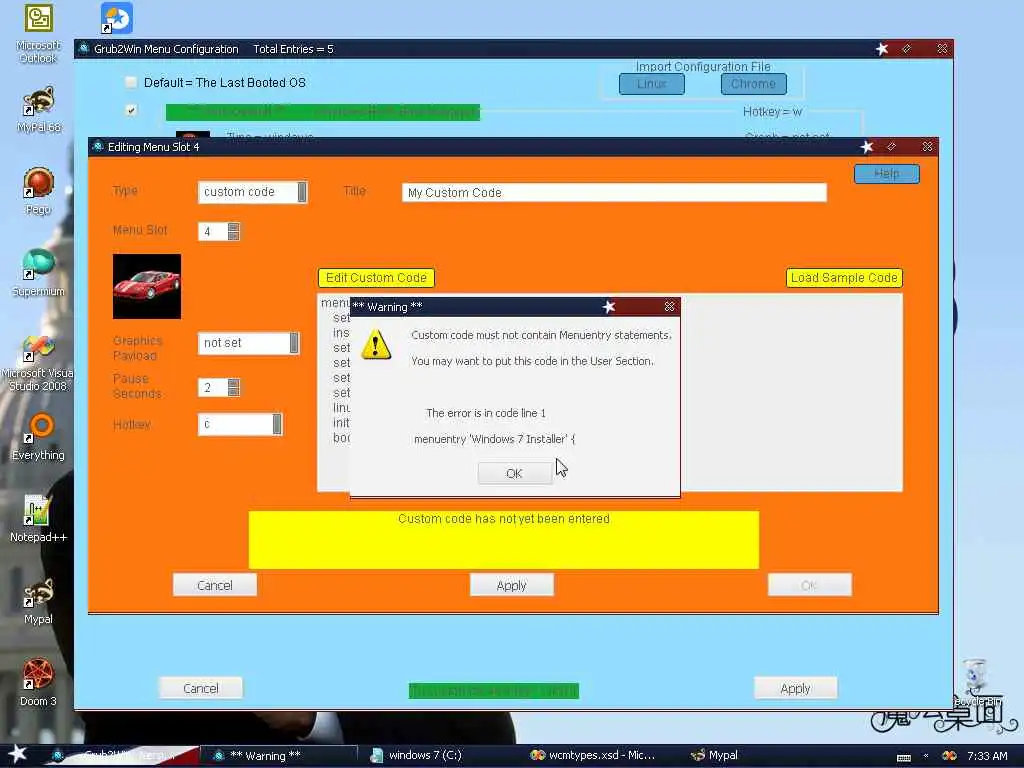Screen dimensions: 1024x768
Task: Open the star start button on the taskbar
Action: [17, 754]
